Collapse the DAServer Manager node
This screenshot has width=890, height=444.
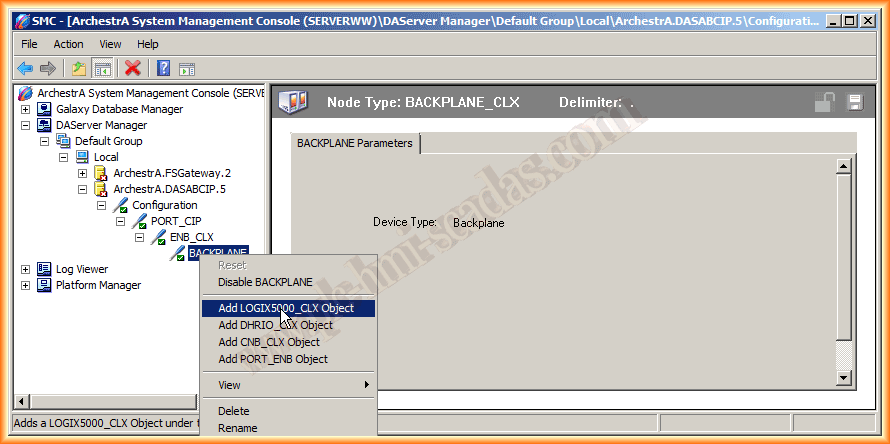pyautogui.click(x=26, y=125)
